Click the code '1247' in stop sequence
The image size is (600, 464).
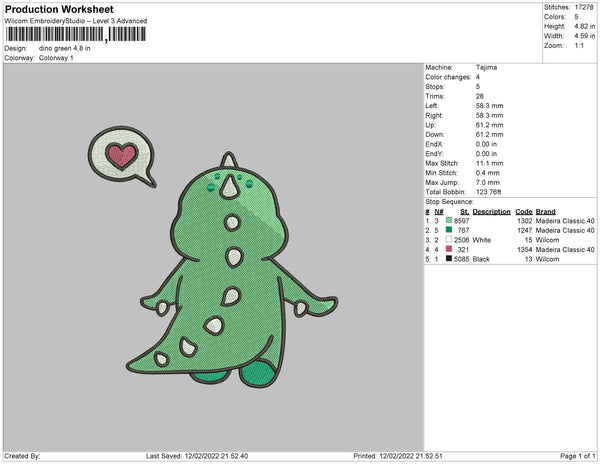click(x=525, y=230)
